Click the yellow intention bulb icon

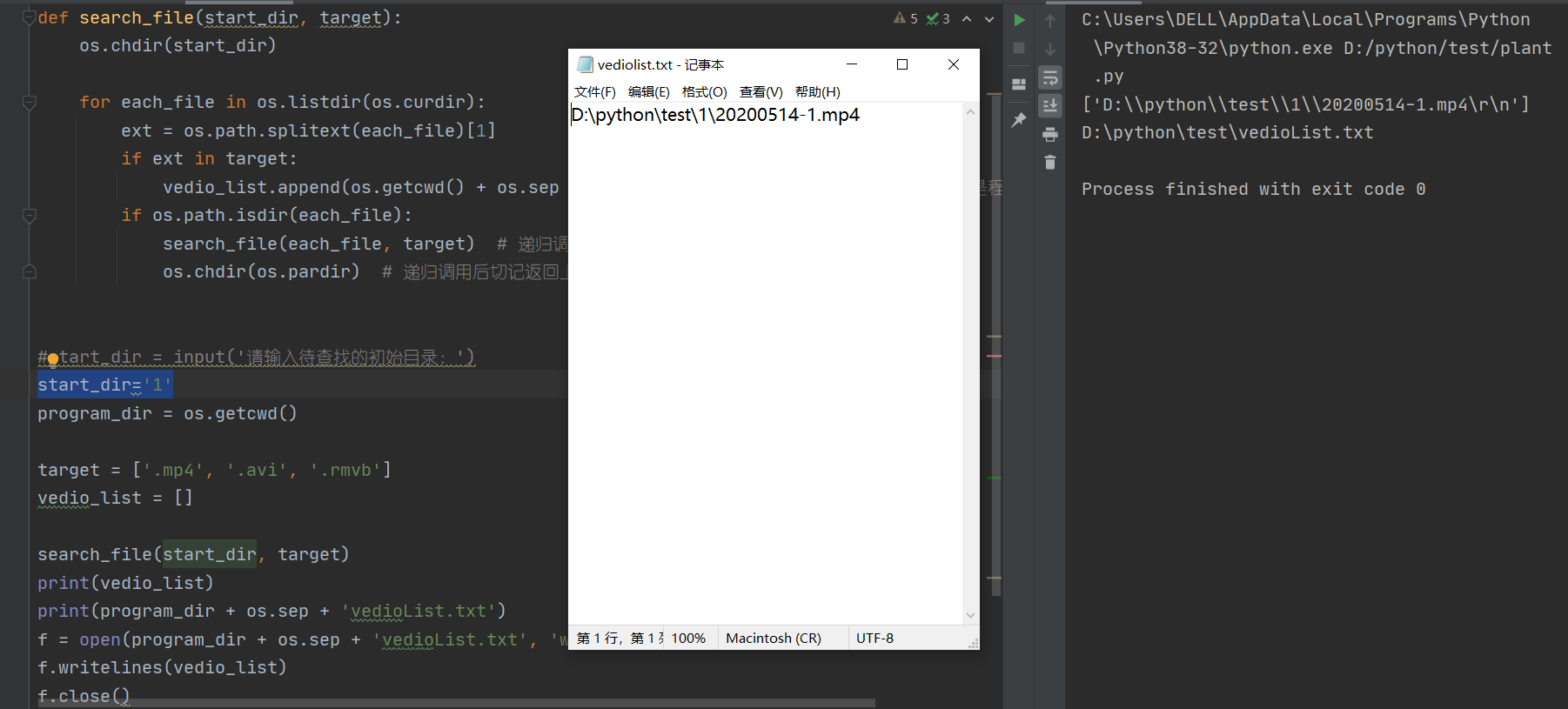pos(53,358)
